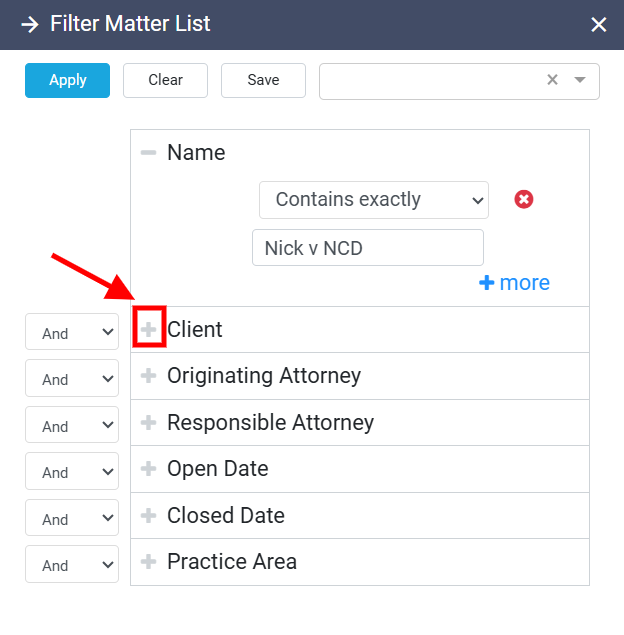The width and height of the screenshot is (624, 635).
Task: Expand the Responsible Attorney filter
Action: point(148,422)
